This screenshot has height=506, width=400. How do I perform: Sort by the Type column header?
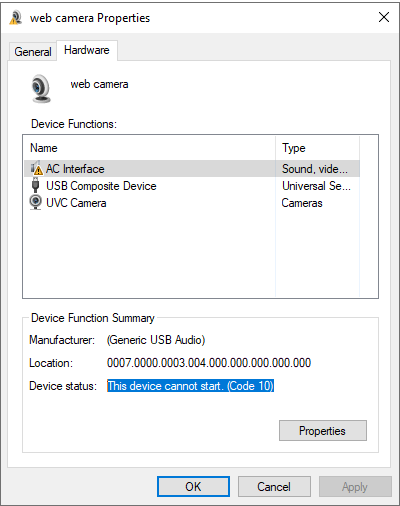318,148
